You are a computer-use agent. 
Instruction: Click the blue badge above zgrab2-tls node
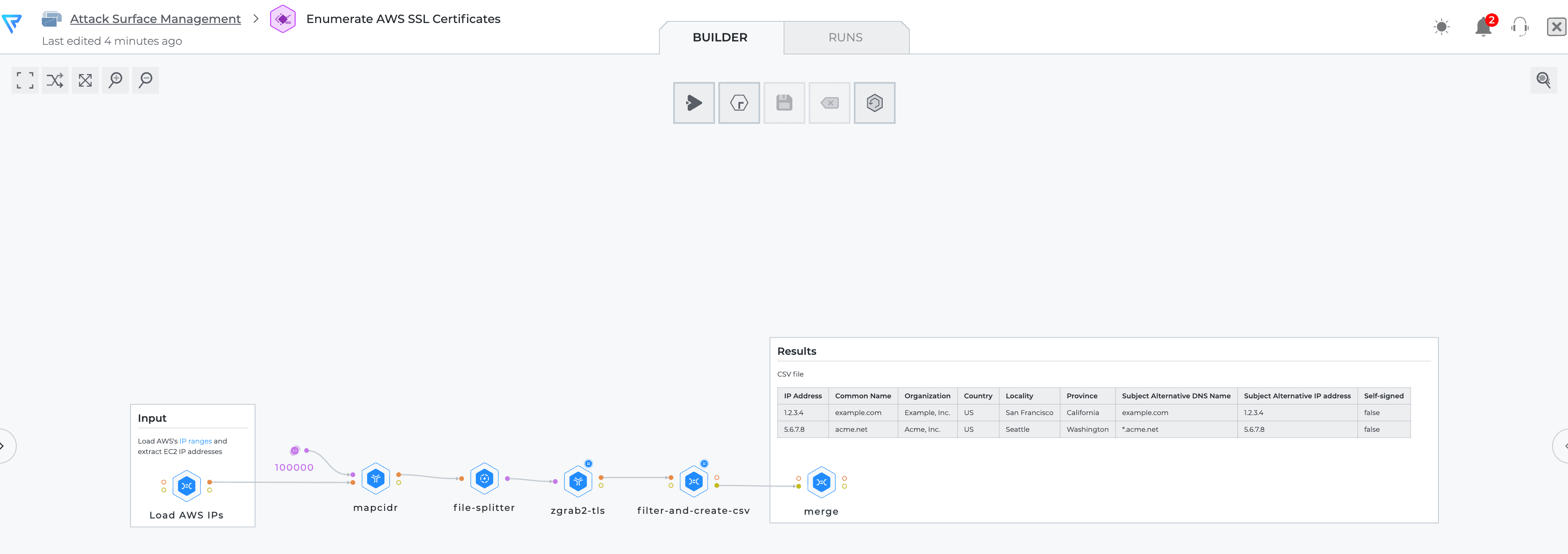point(589,463)
